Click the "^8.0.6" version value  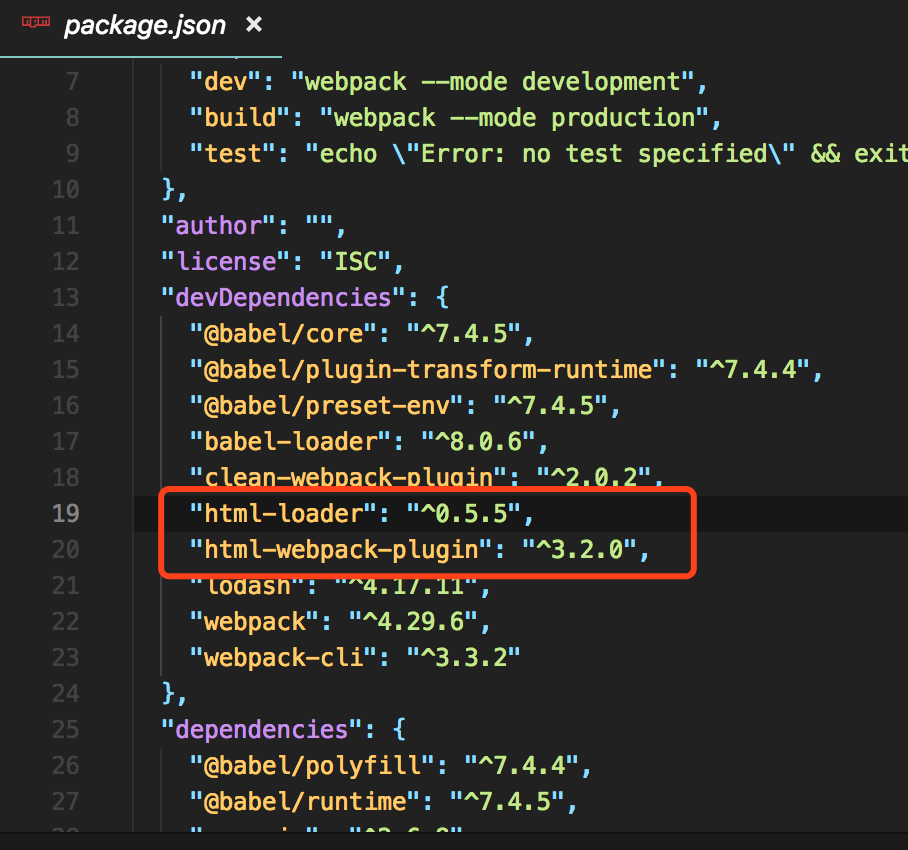pos(478,442)
